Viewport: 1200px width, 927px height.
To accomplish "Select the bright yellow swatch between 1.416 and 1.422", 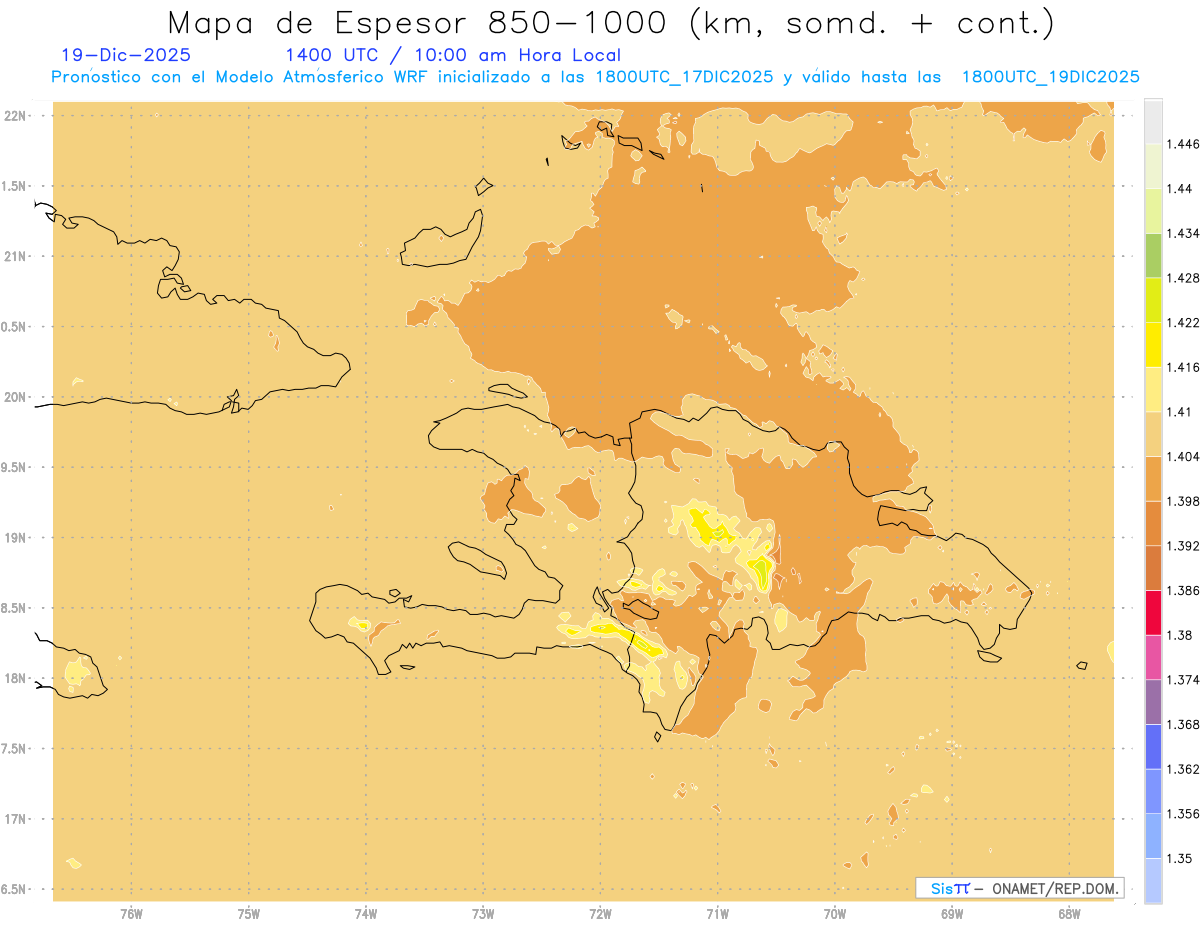I will (1153, 344).
